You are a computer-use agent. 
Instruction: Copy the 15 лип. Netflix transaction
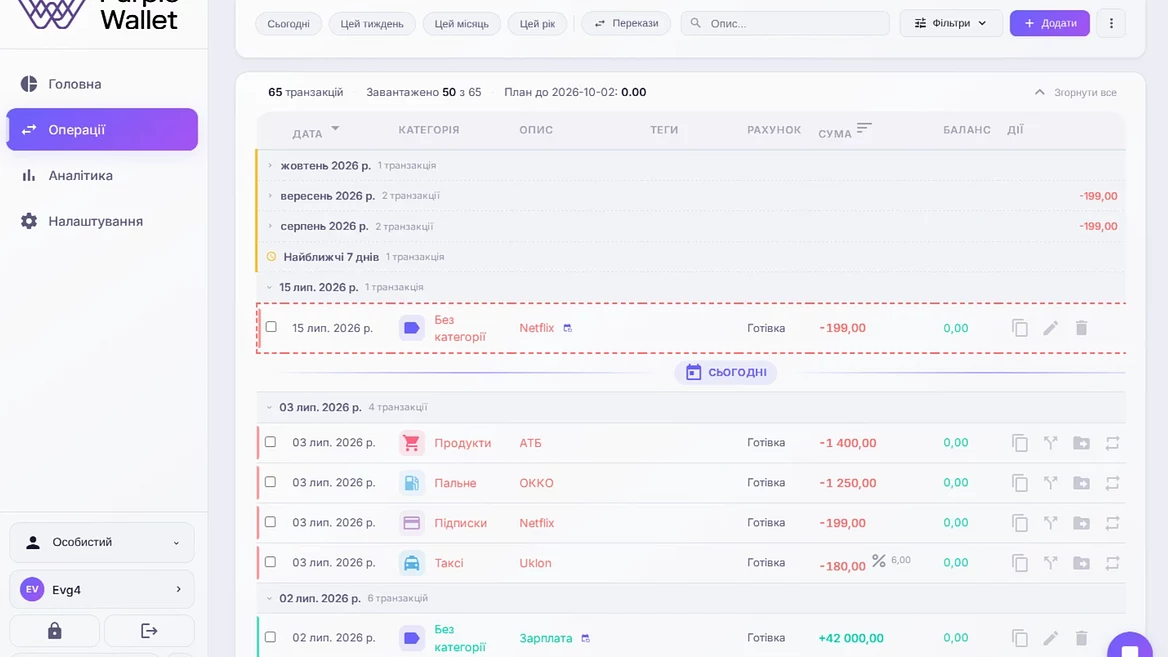coord(1020,328)
